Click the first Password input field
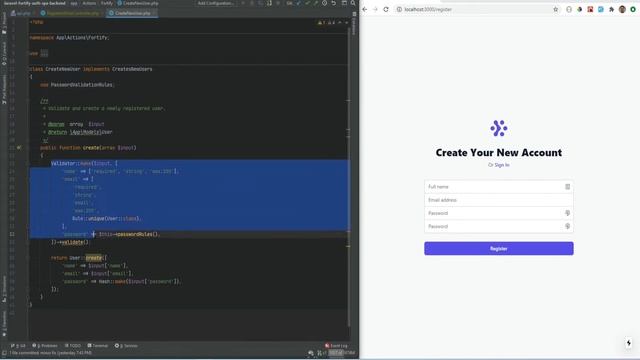The height and width of the screenshot is (360, 640). point(498,213)
